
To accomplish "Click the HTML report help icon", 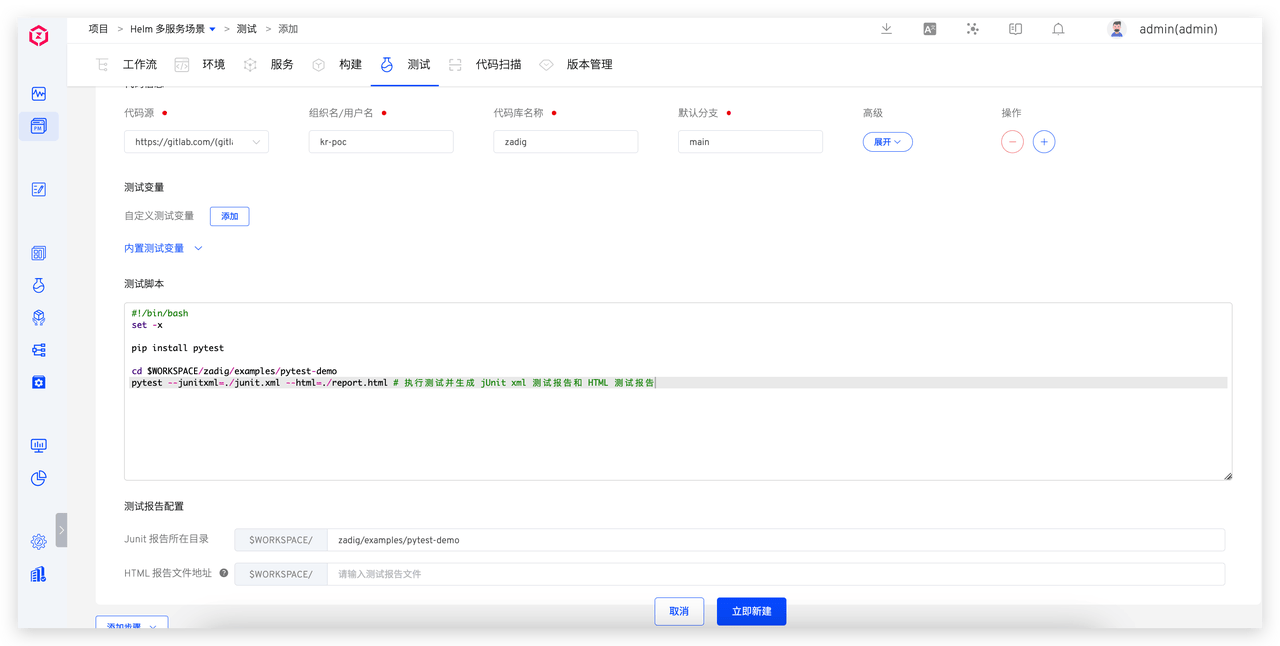I will point(224,573).
